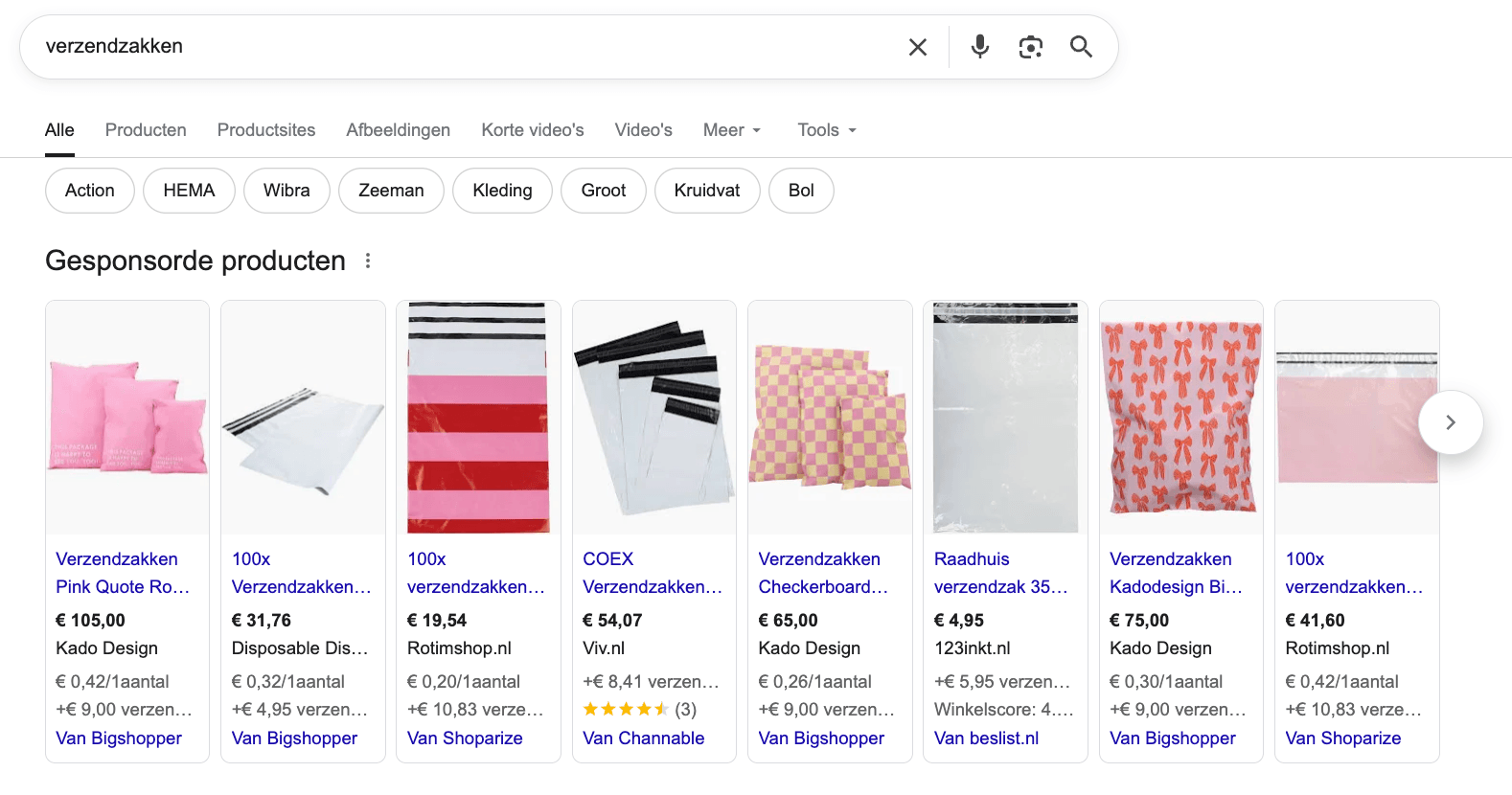Open Verzendzakken Checkerboard product link

click(x=824, y=573)
